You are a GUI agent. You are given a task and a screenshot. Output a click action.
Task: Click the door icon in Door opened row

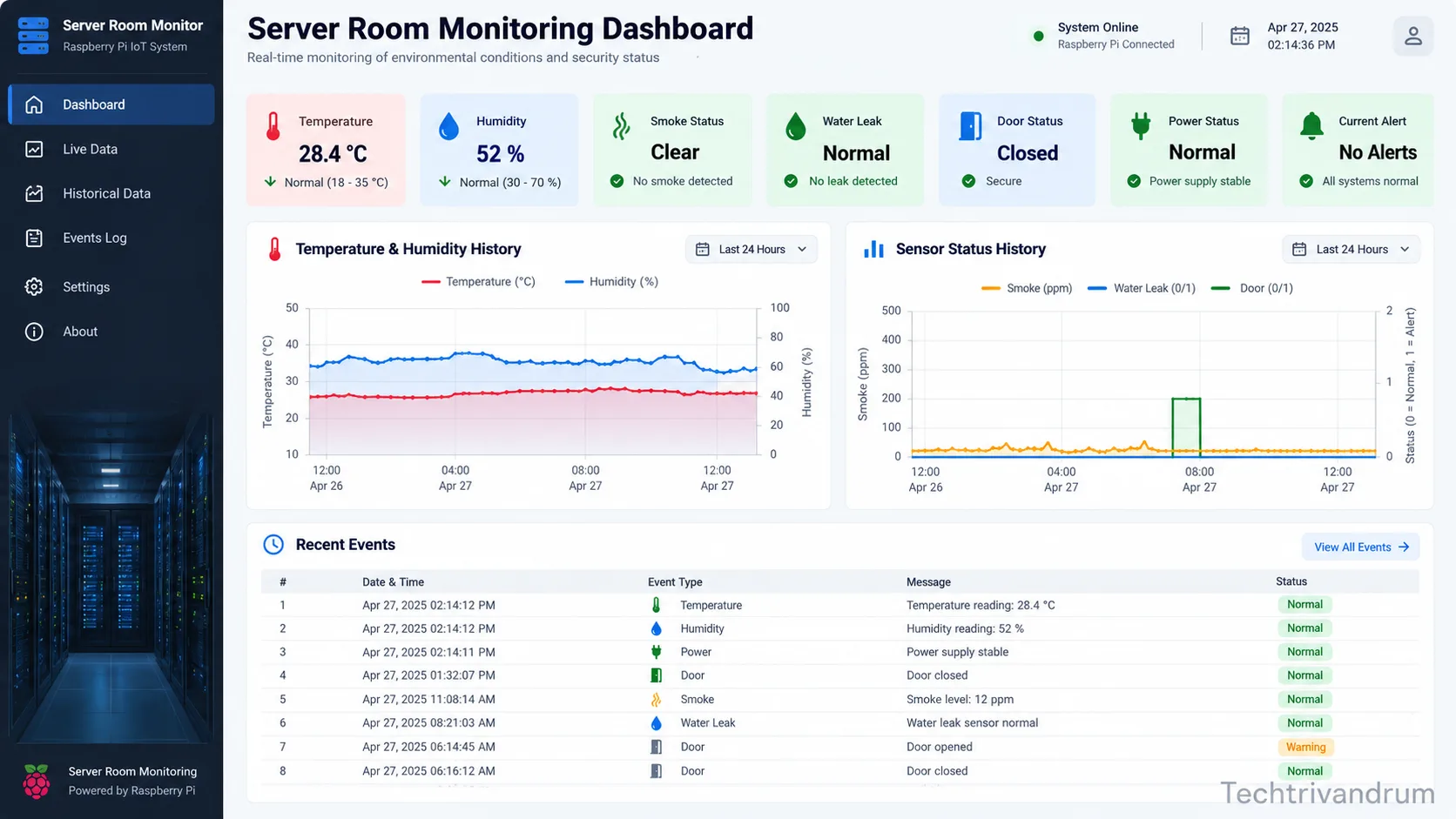[x=656, y=747]
